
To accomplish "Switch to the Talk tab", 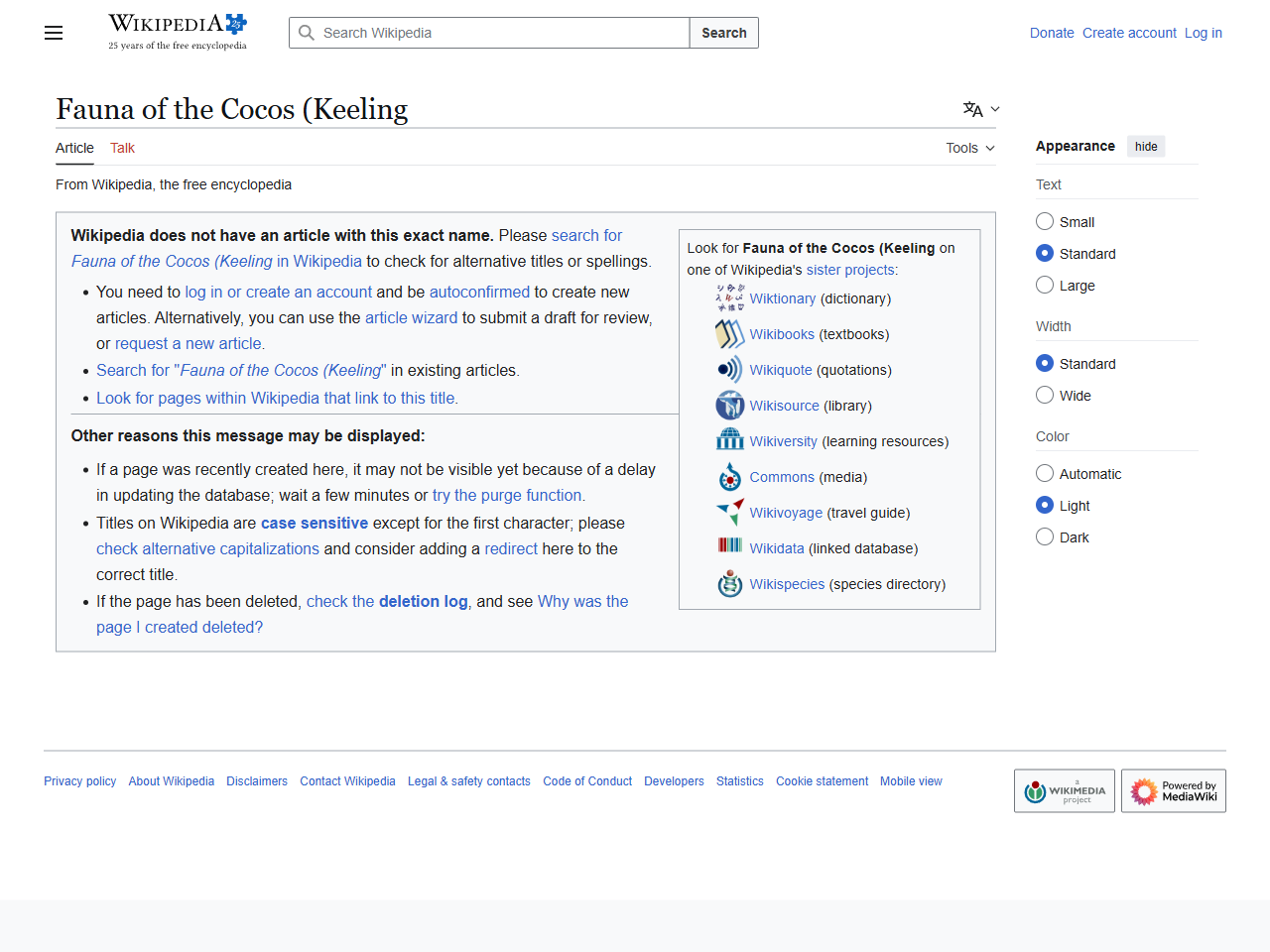I will 122,148.
